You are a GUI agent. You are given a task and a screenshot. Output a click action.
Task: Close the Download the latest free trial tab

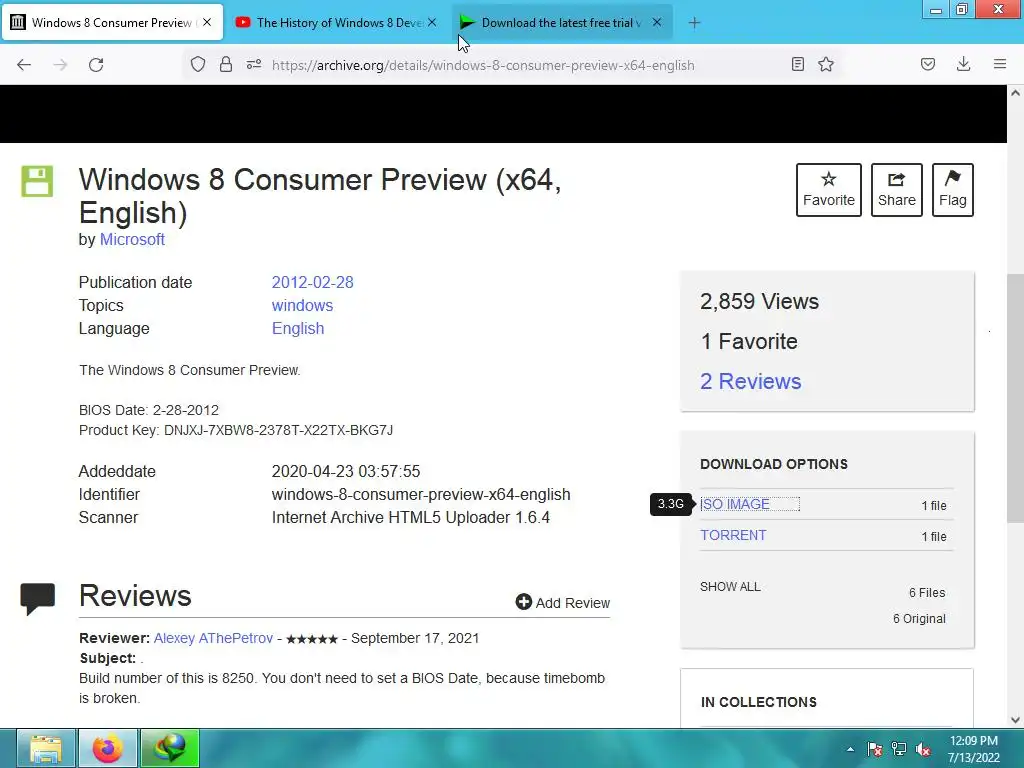tap(657, 22)
